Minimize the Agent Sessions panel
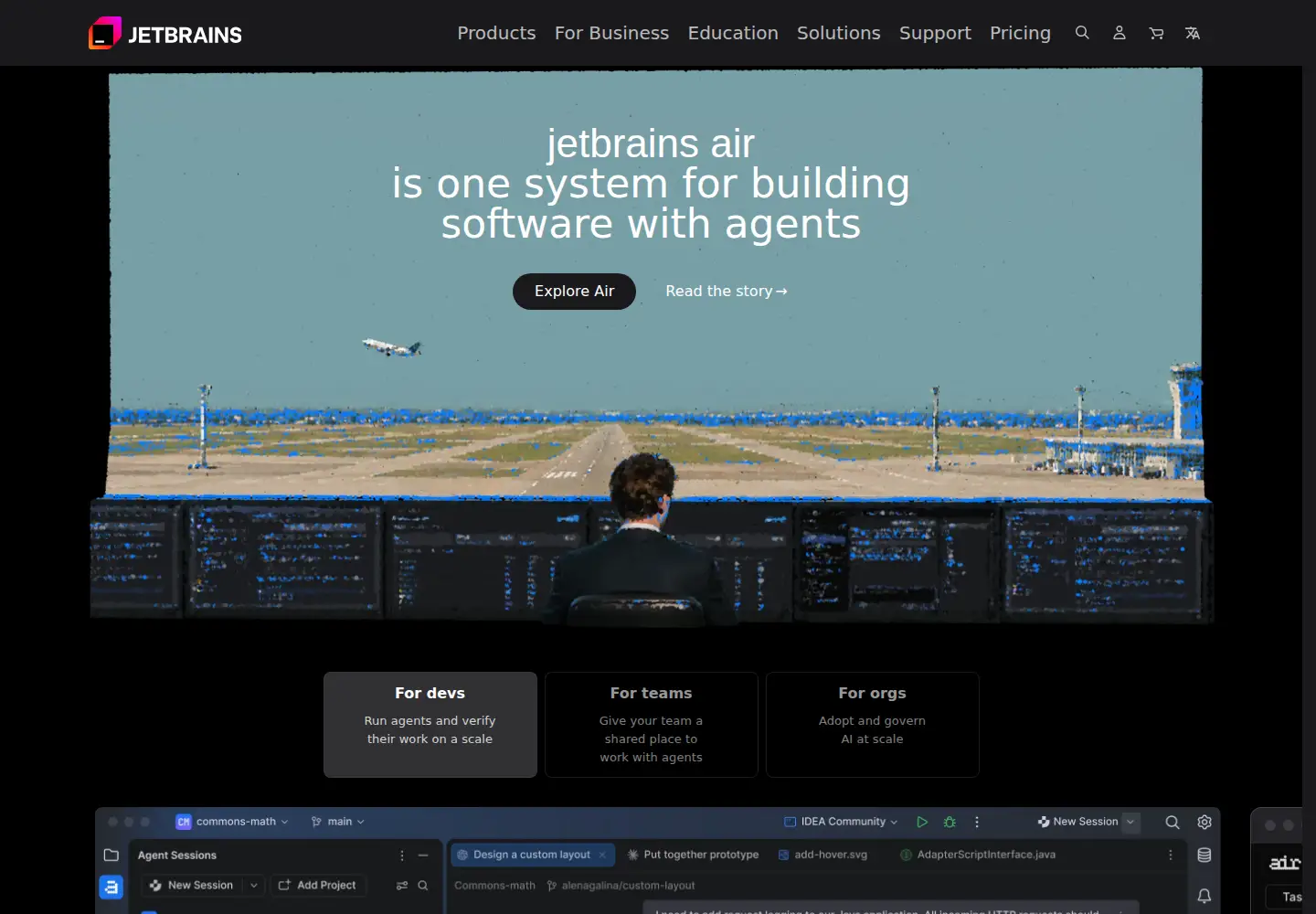 (423, 856)
